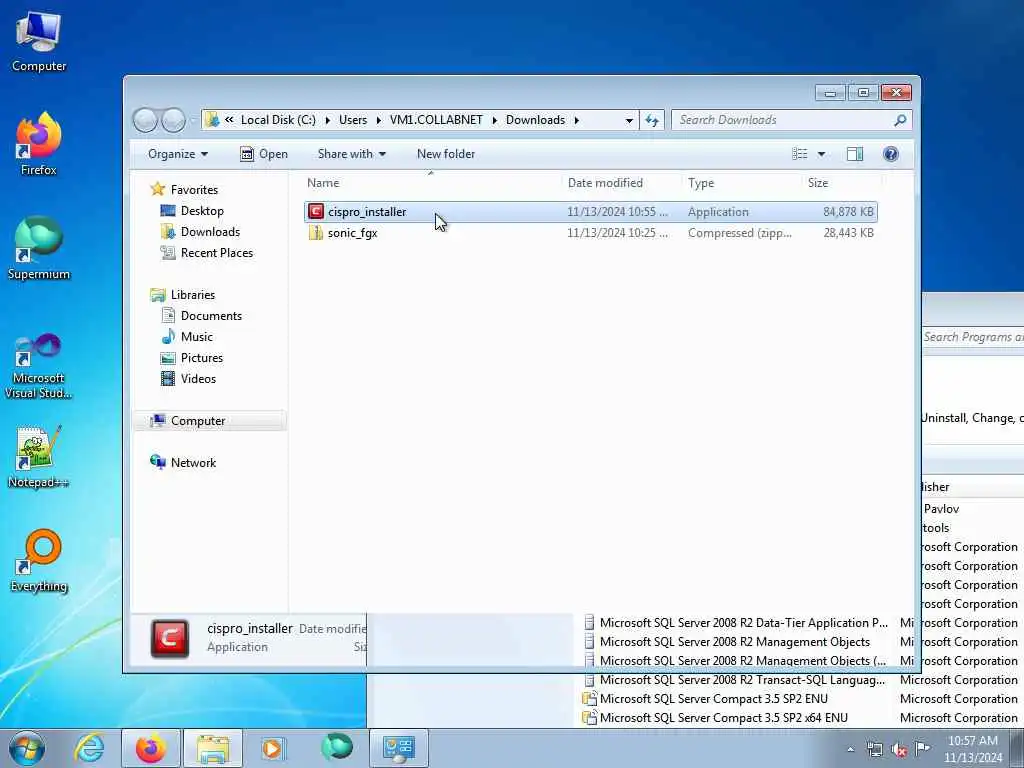Sort files by the Type column
This screenshot has width=1024, height=768.
(741, 183)
